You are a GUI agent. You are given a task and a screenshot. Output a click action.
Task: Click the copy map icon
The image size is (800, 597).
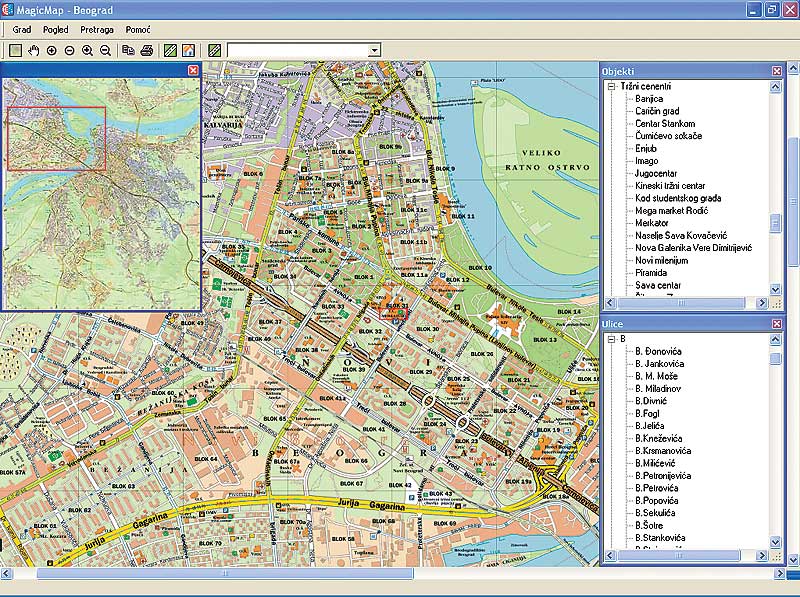point(128,51)
